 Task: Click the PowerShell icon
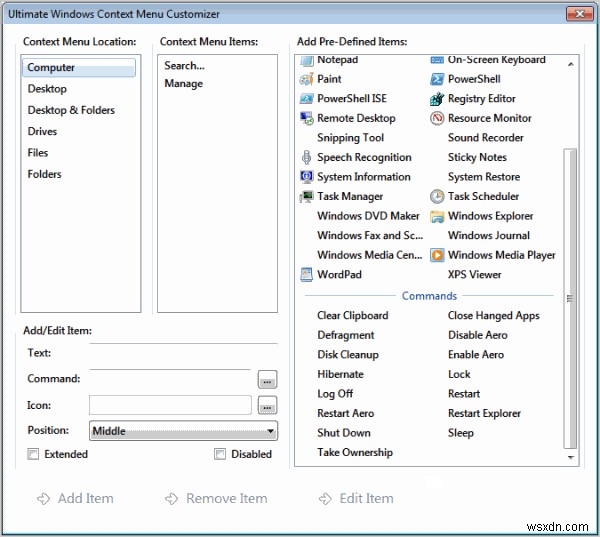pos(437,79)
